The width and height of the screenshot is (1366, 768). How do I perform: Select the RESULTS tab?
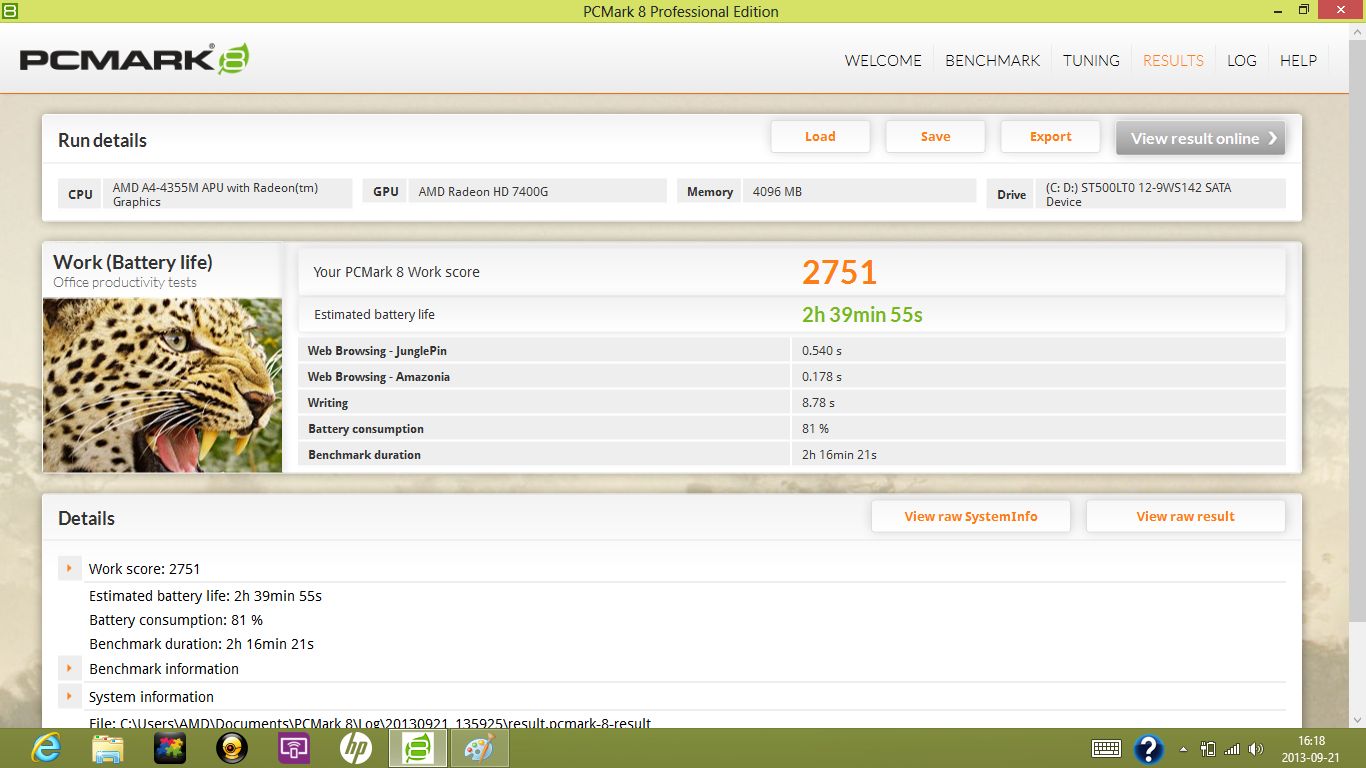pos(1173,60)
